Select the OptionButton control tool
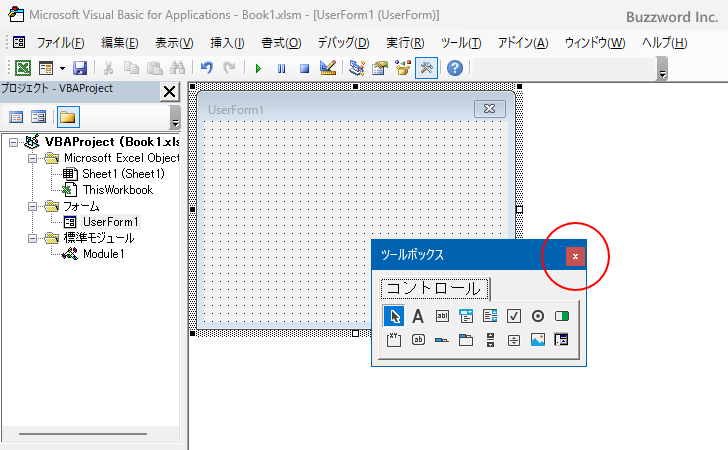 (538, 316)
